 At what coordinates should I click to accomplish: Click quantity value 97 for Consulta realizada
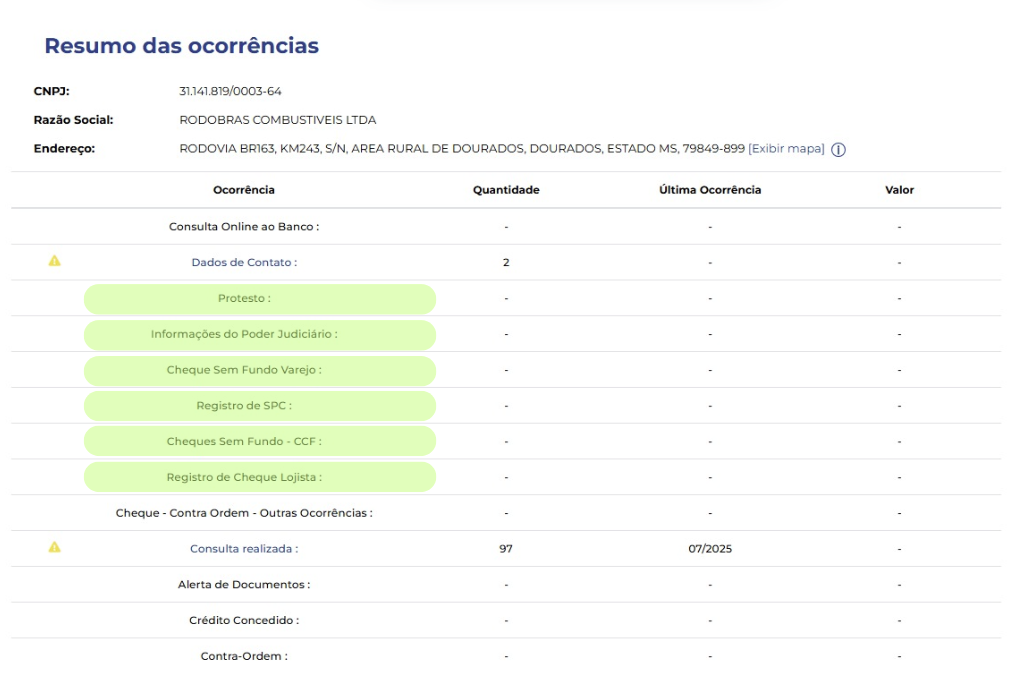[x=506, y=548]
